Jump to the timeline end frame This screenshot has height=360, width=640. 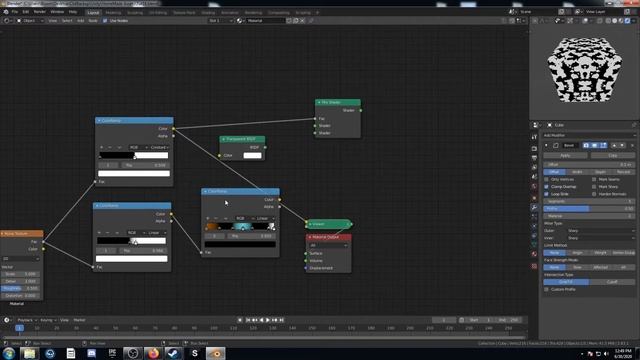281,320
